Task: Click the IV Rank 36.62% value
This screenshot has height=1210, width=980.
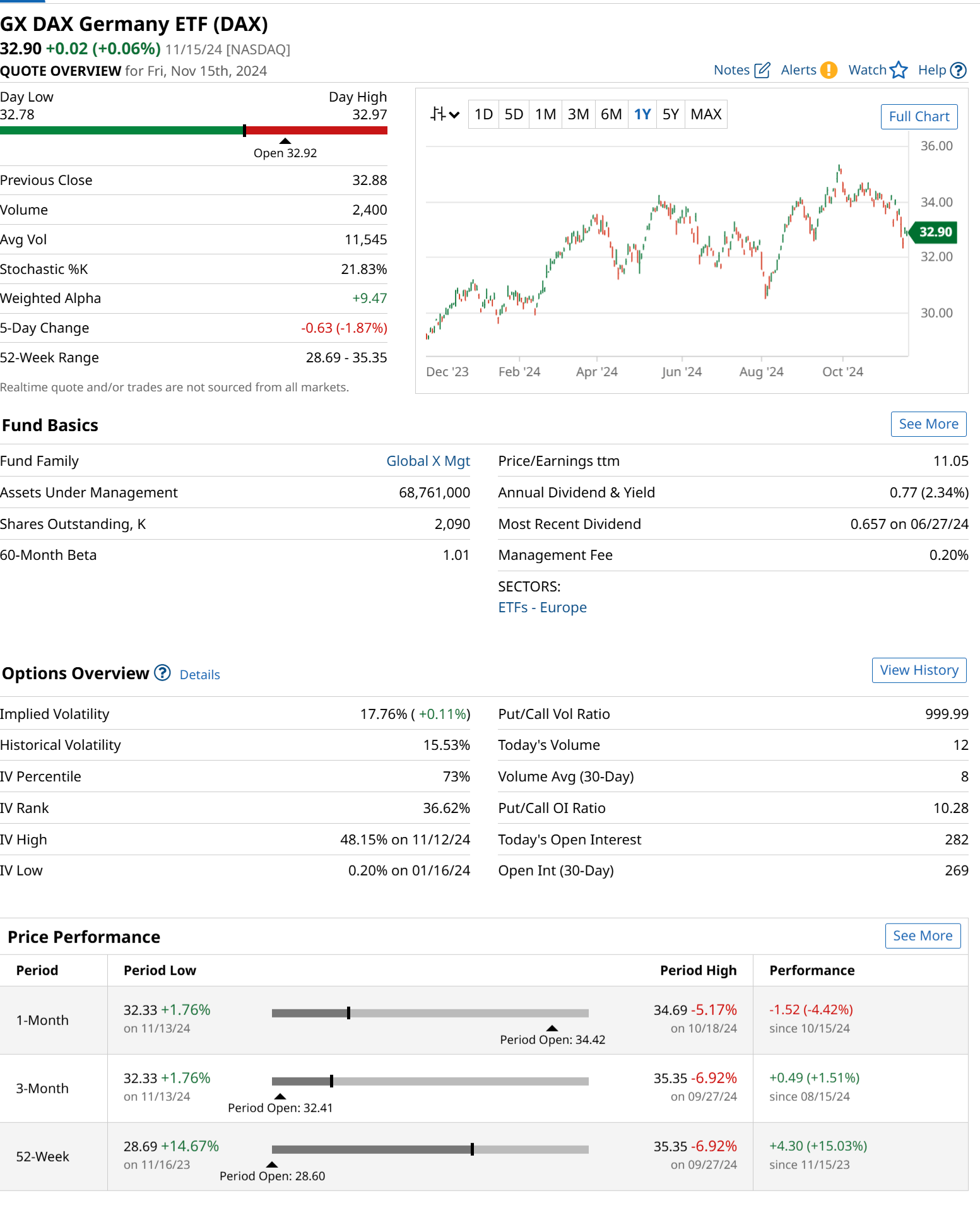Action: pyautogui.click(x=447, y=809)
